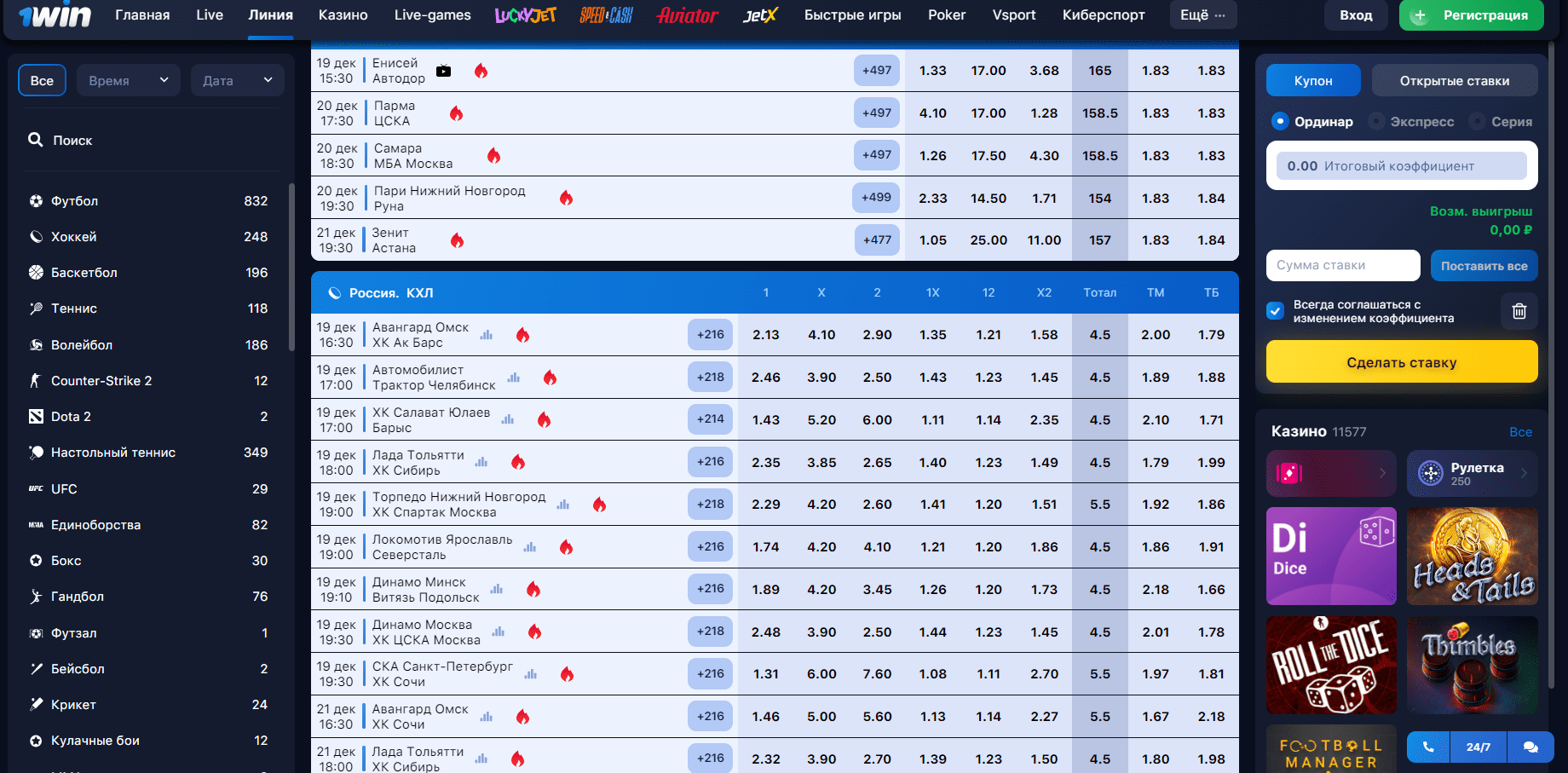Expand the Ещё more menu
The image size is (1568, 773).
[x=1202, y=14]
